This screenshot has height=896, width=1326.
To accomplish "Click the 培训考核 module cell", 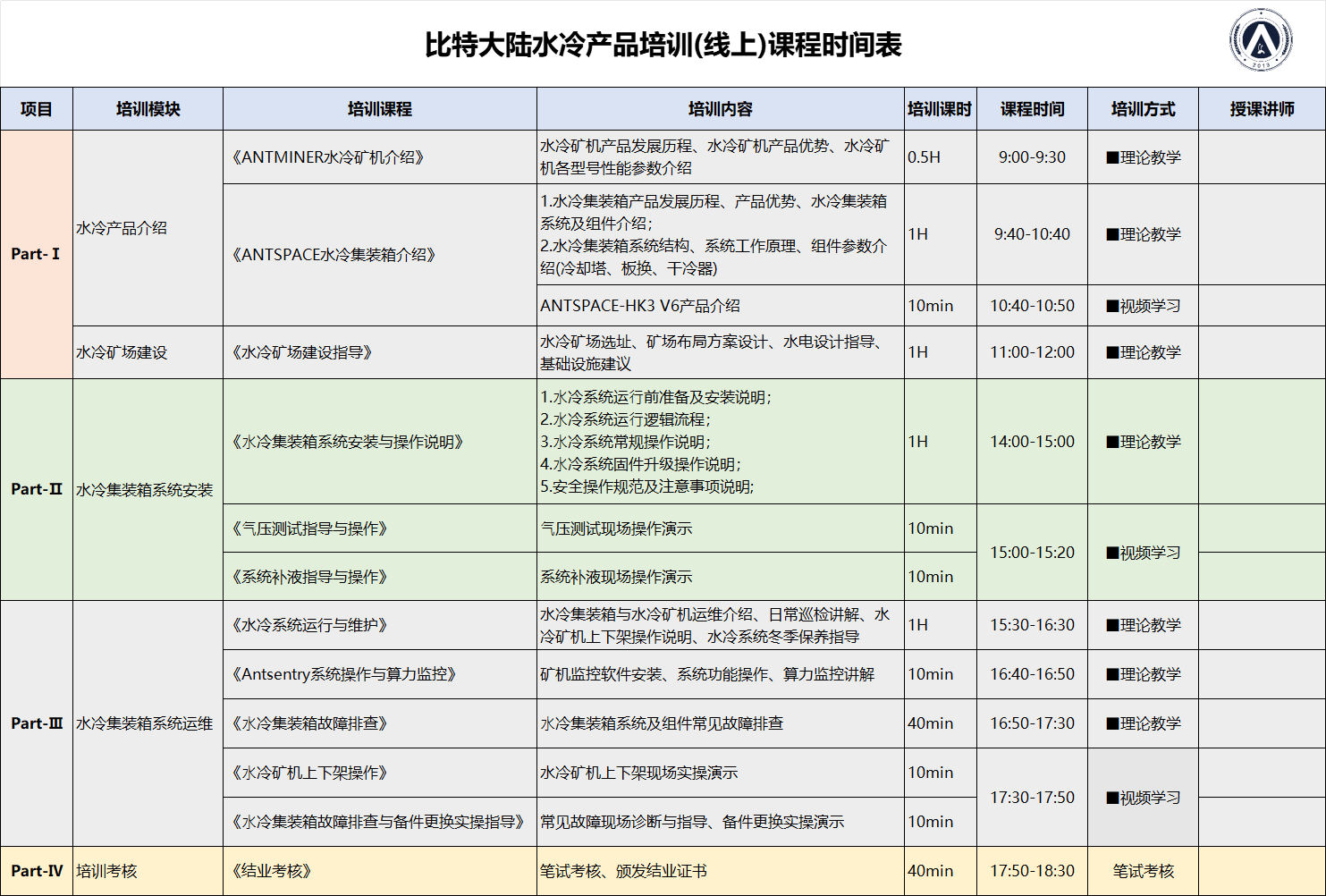I will 148,871.
